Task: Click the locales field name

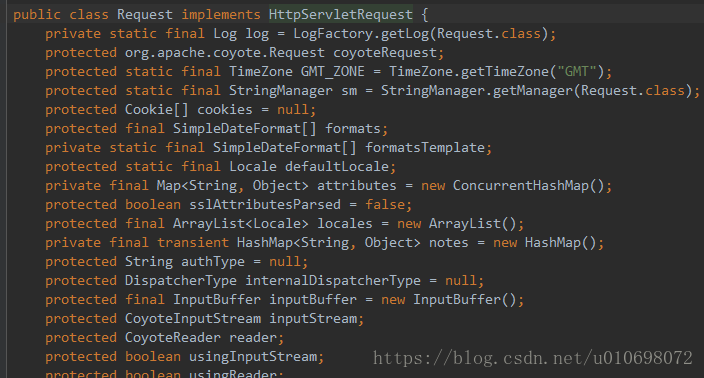Action: 345,224
